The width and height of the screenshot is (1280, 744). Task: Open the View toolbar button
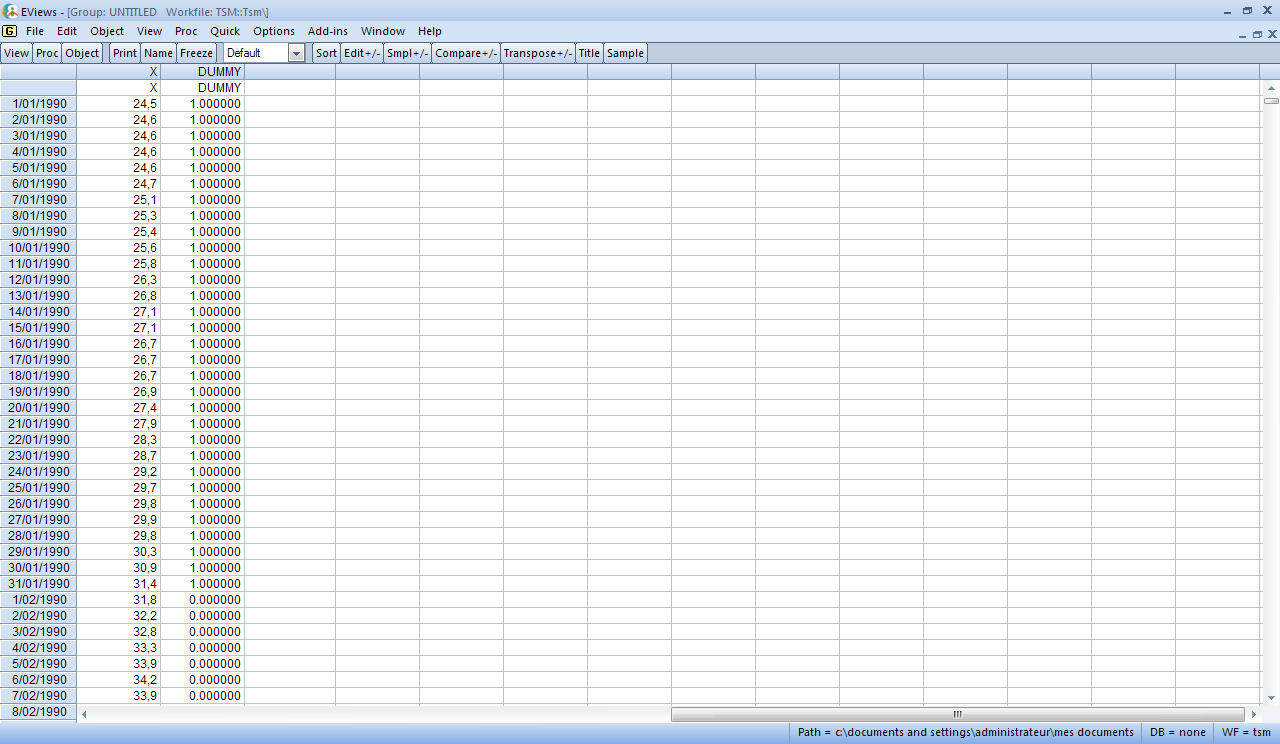(x=17, y=53)
